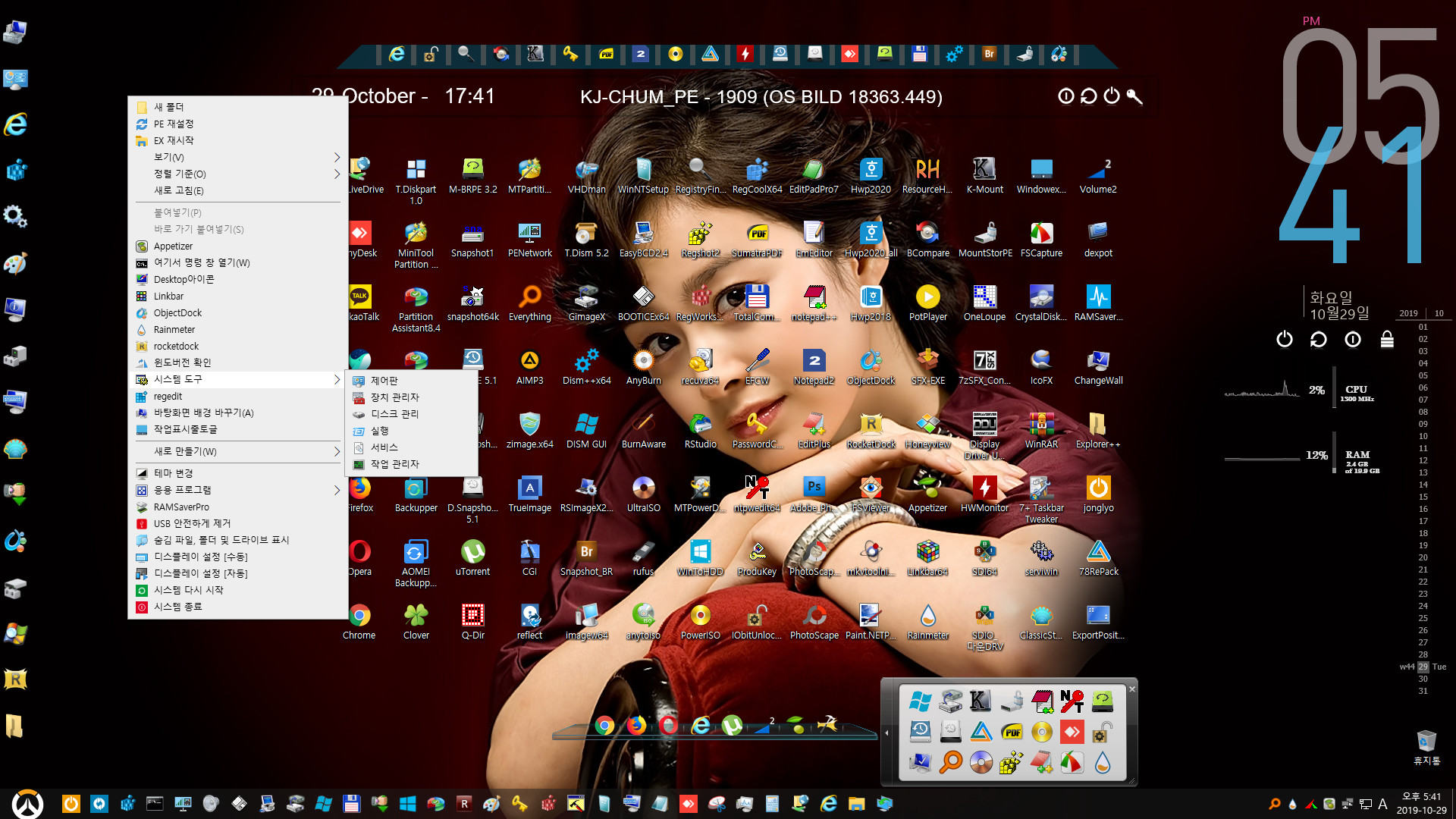The width and height of the screenshot is (1456, 819).
Task: Click the lock icon in the Rainmeter widget
Action: (1387, 339)
